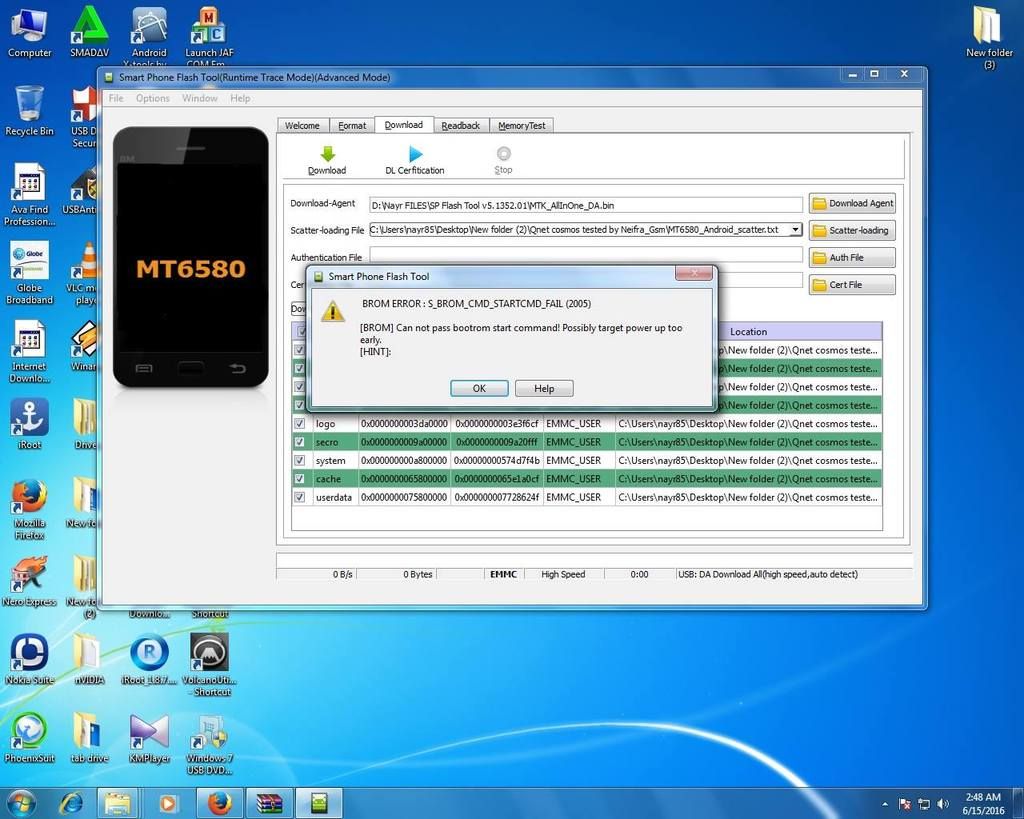Click OK in the BROM error dialog

(x=479, y=388)
